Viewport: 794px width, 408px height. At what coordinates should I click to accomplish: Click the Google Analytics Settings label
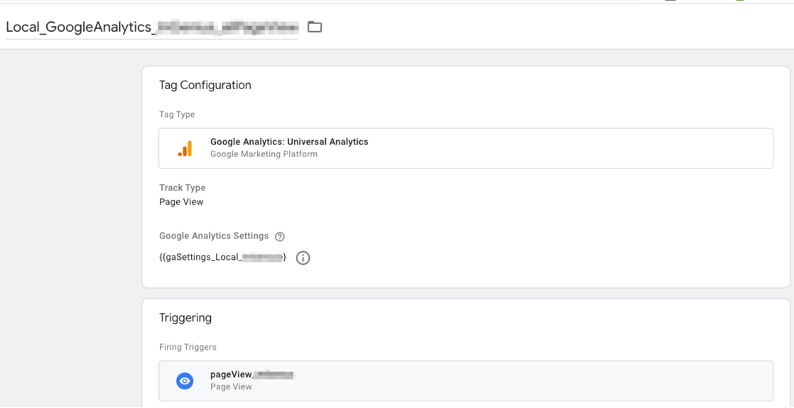pyautogui.click(x=213, y=236)
